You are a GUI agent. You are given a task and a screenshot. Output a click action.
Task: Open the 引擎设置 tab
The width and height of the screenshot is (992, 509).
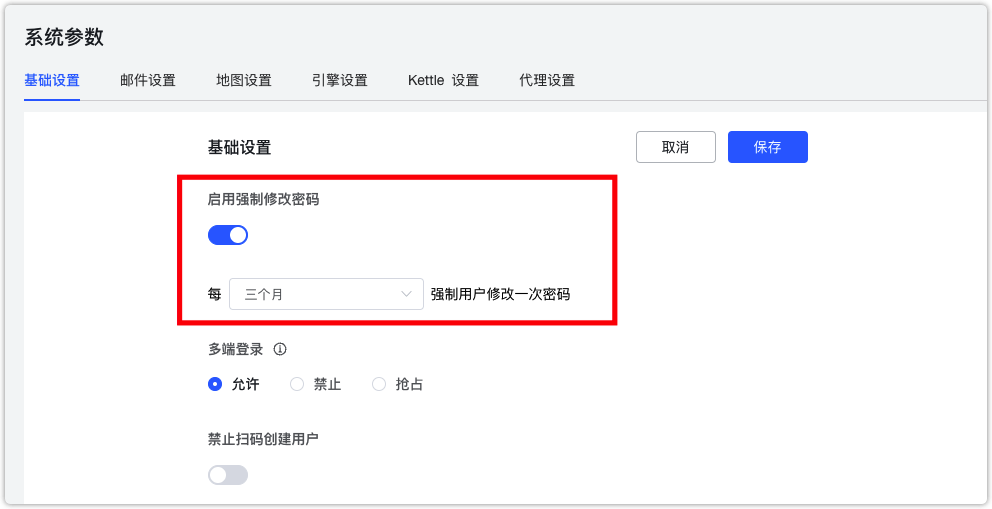pos(340,81)
